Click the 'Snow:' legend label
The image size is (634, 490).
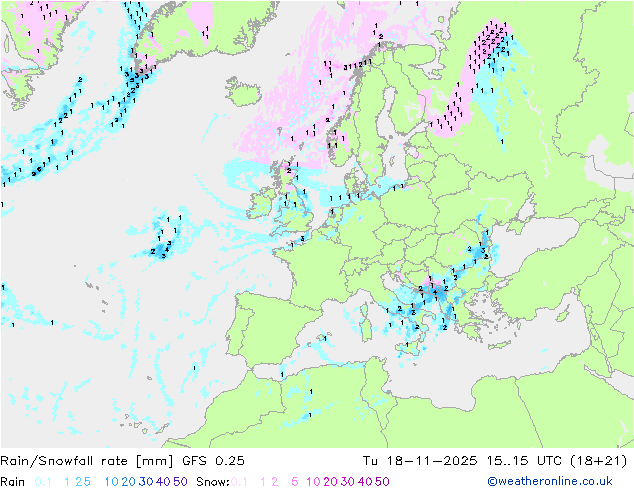coord(213,482)
